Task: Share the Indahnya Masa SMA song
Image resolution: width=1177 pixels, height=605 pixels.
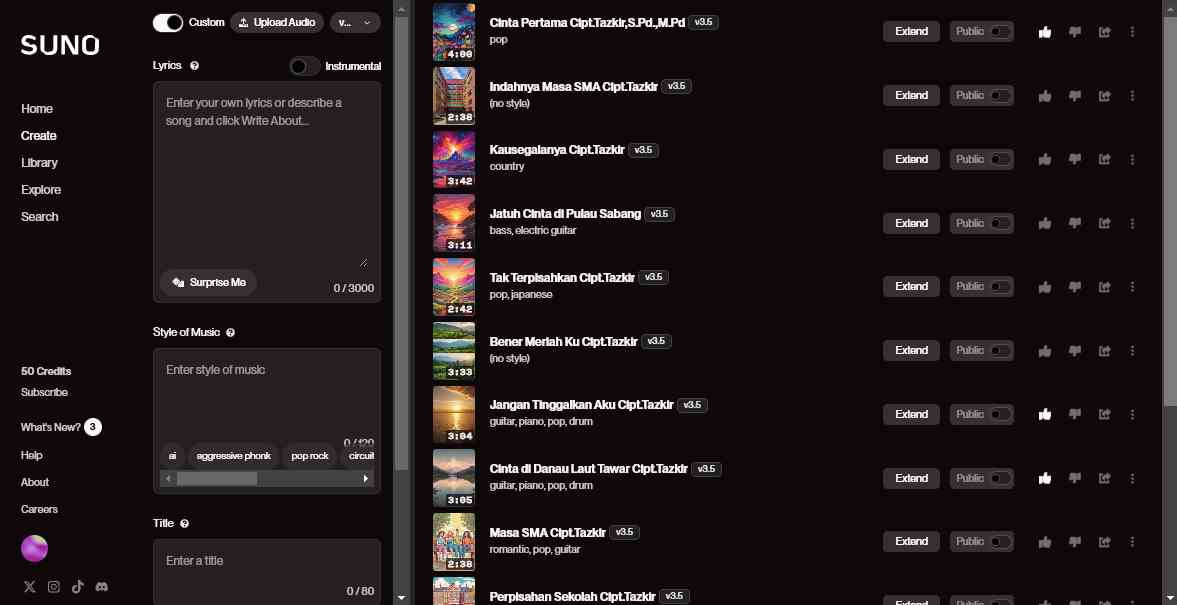Action: (x=1104, y=96)
